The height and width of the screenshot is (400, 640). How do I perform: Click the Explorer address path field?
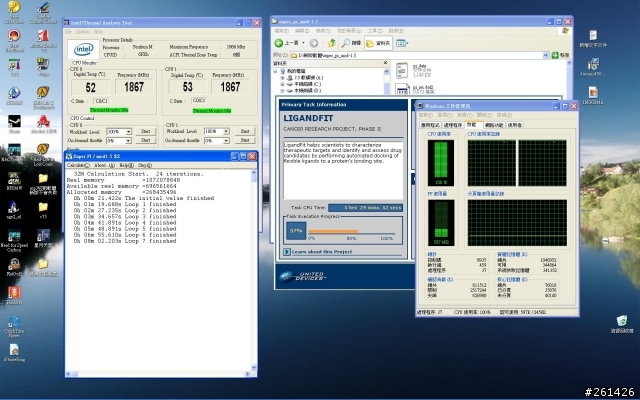point(416,55)
